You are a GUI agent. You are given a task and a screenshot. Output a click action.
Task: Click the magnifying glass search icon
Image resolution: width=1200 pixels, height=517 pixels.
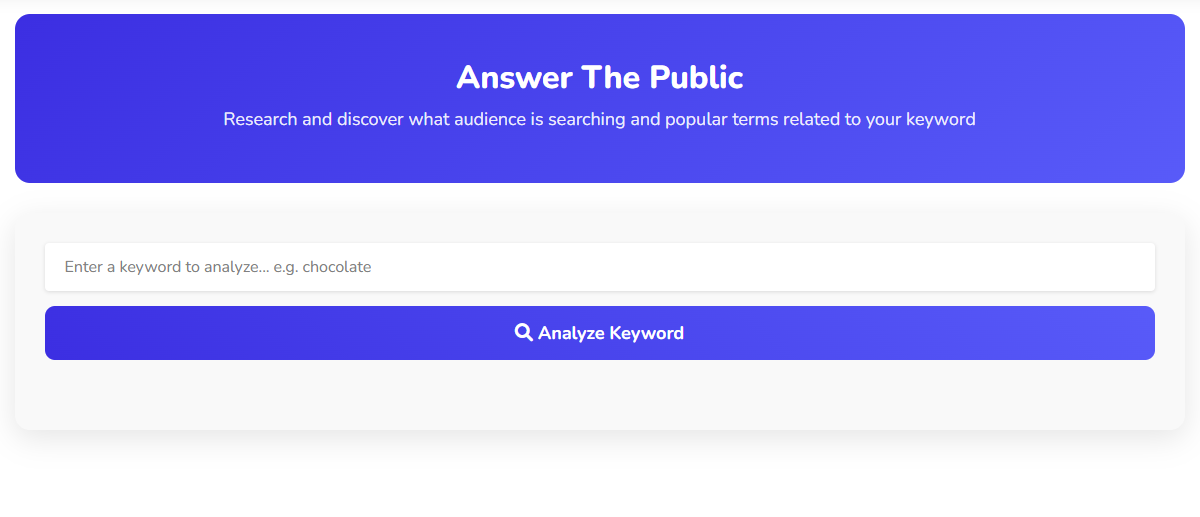(x=523, y=332)
